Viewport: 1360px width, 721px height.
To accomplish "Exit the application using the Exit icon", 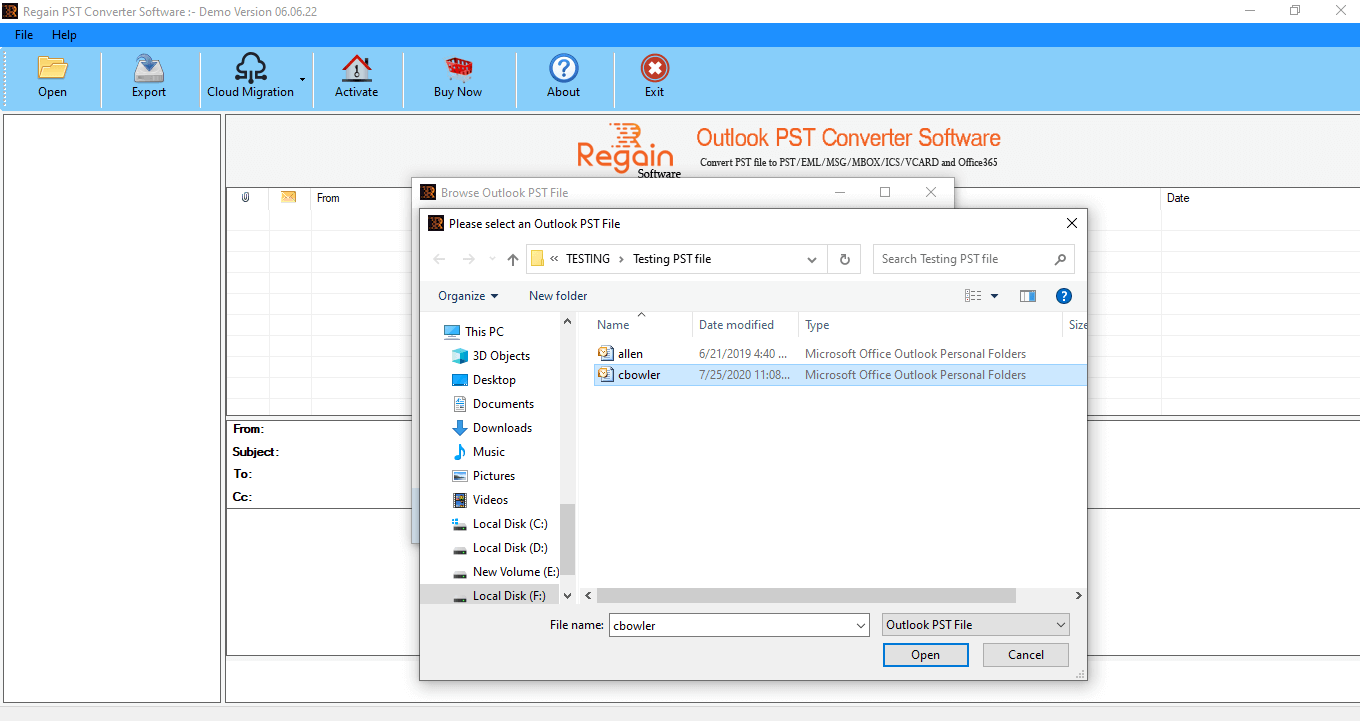I will point(654,78).
